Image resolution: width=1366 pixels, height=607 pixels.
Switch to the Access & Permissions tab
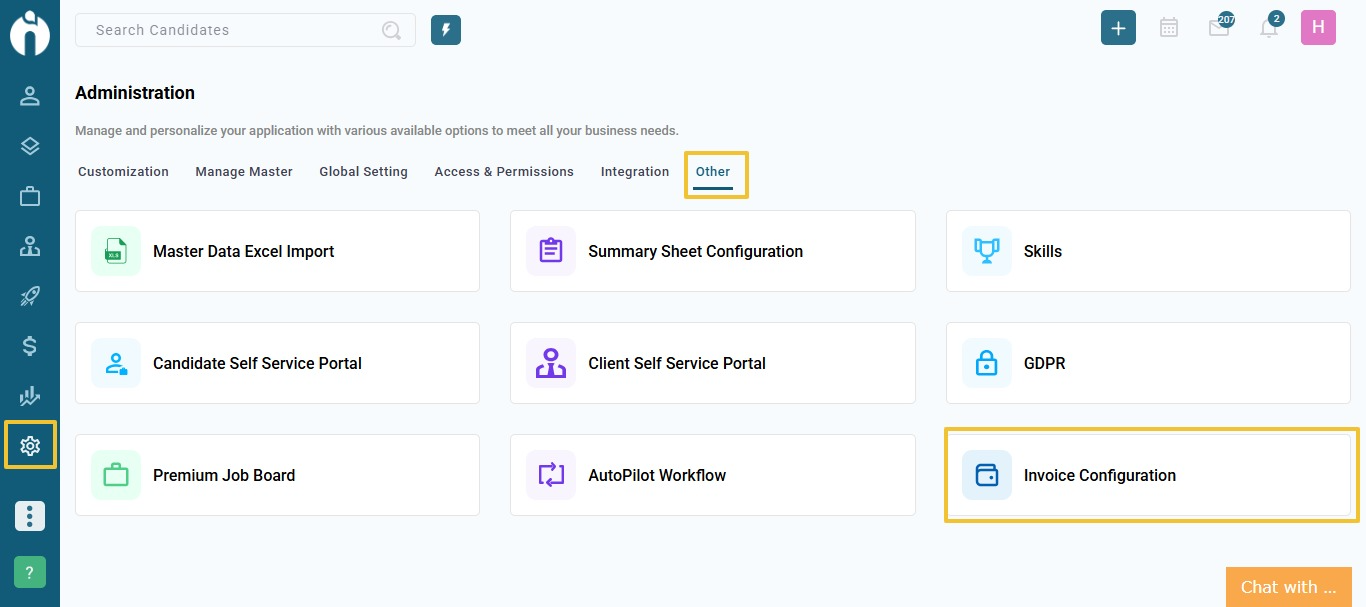pos(504,172)
